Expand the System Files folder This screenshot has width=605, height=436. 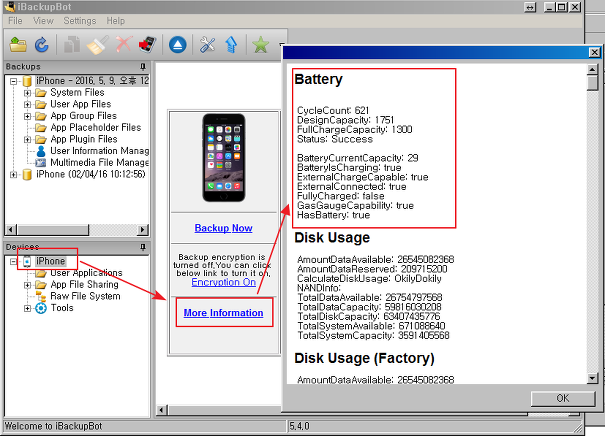point(27,93)
